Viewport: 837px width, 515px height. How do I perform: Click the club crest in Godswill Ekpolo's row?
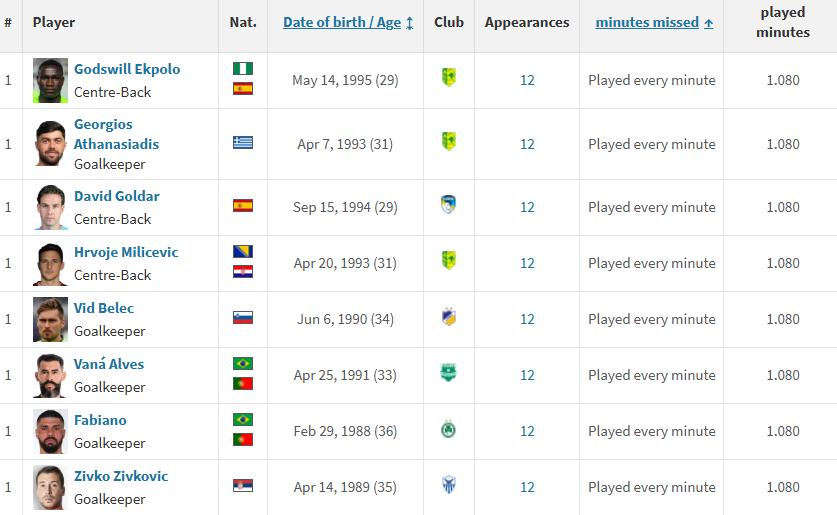tap(448, 77)
